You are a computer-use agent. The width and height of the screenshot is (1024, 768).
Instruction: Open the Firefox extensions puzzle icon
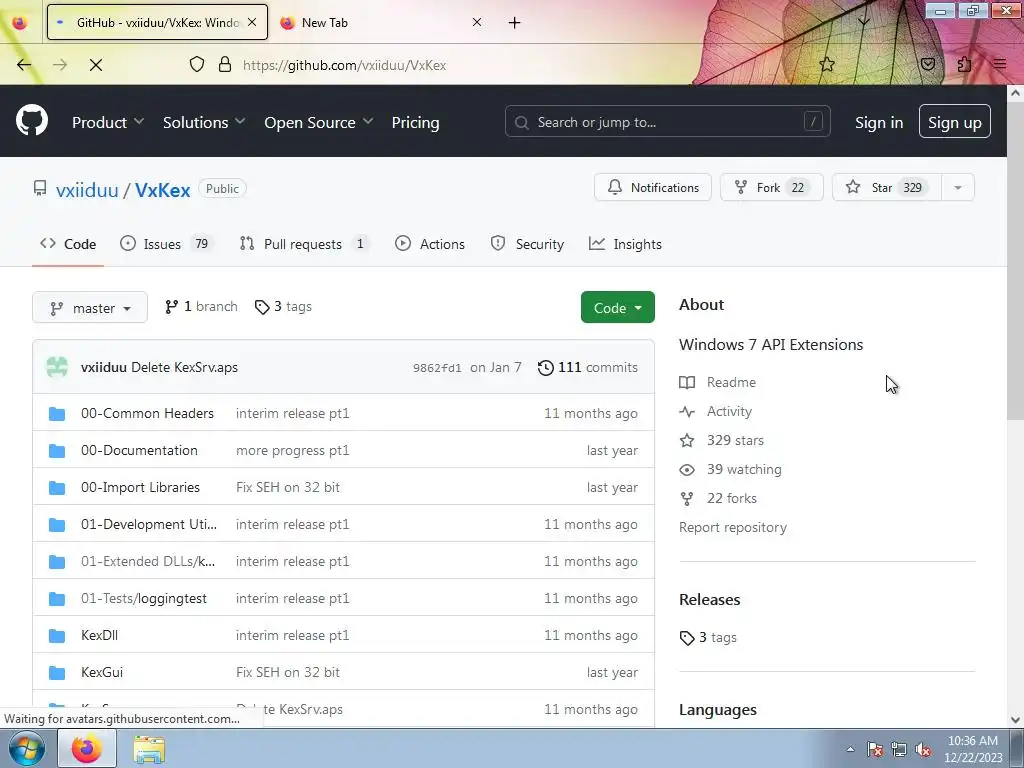pos(964,64)
